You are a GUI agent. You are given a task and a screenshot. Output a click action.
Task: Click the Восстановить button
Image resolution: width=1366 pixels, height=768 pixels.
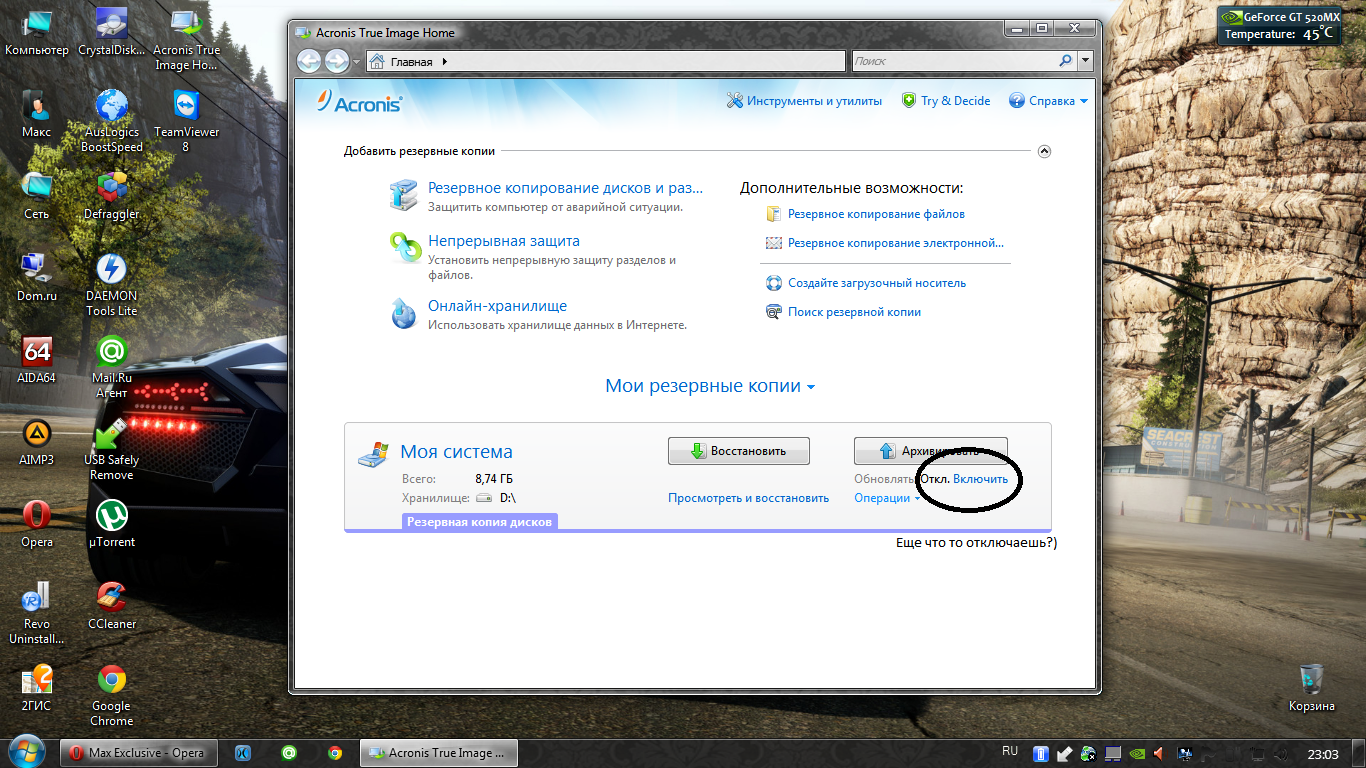coord(739,451)
